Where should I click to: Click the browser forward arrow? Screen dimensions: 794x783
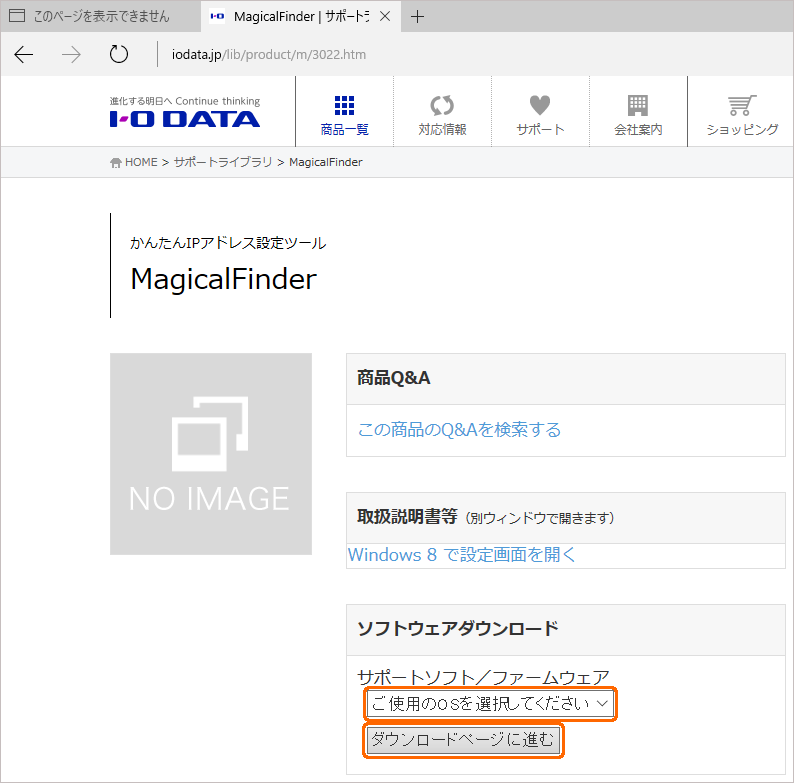(71, 54)
